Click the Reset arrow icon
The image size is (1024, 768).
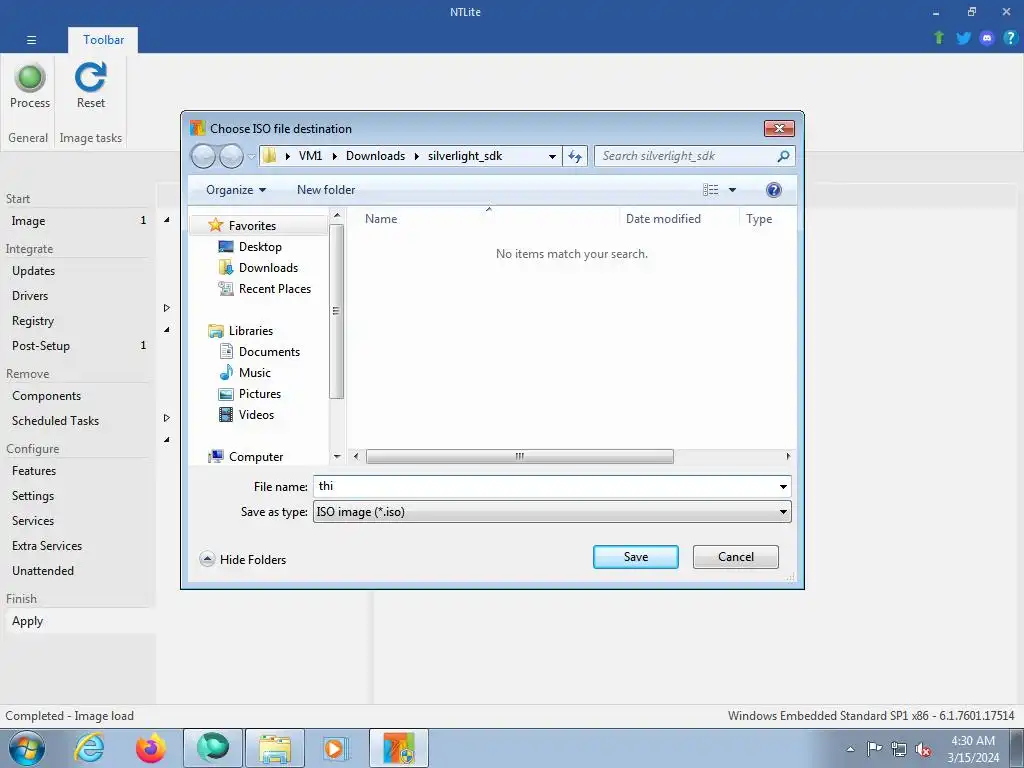pyautogui.click(x=90, y=77)
